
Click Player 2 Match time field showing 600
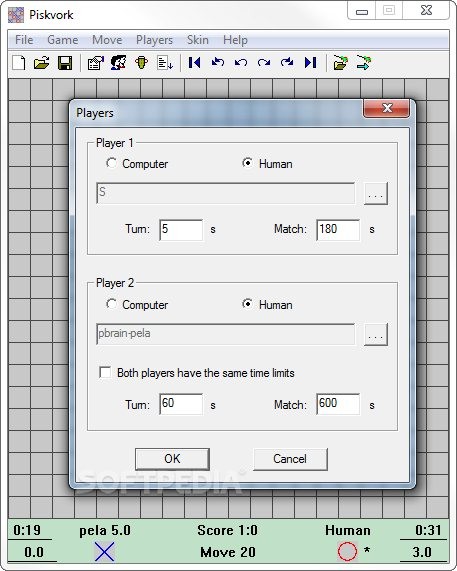[x=338, y=404]
